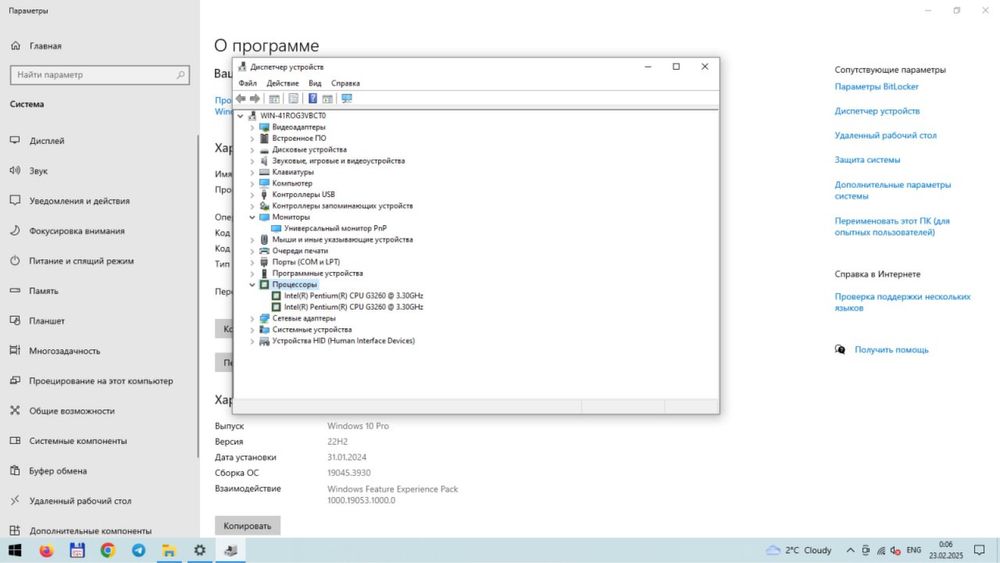This screenshot has width=1000, height=563.
Task: Click the Копировать button
Action: [247, 526]
